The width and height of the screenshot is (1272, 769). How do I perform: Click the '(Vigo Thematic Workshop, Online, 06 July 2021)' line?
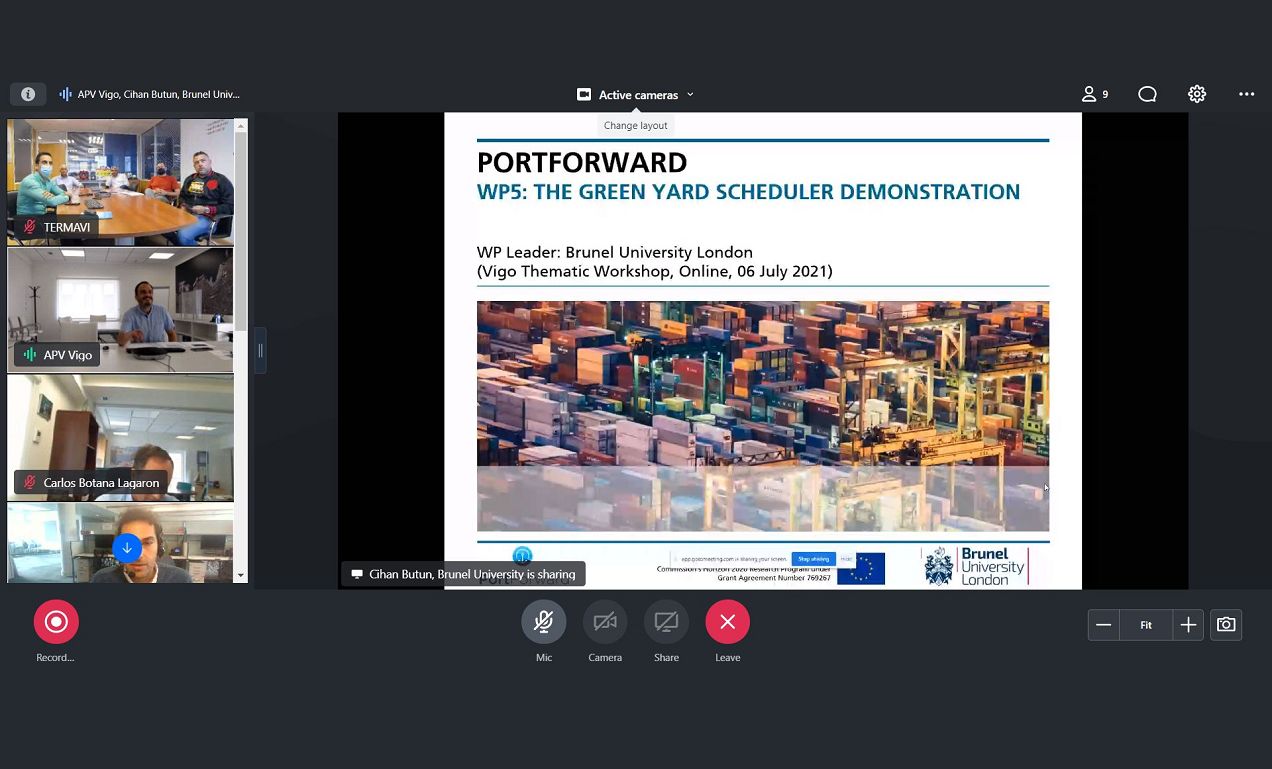[x=655, y=271]
